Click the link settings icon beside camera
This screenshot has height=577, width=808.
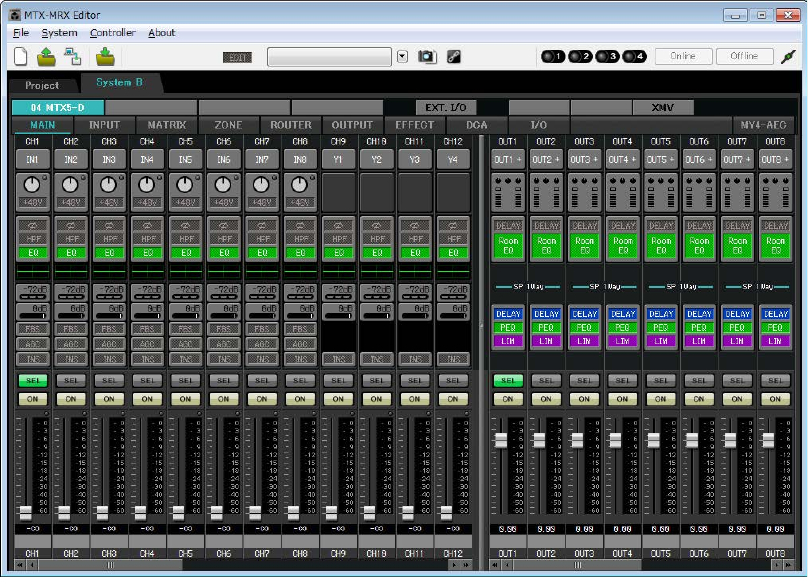click(x=453, y=57)
